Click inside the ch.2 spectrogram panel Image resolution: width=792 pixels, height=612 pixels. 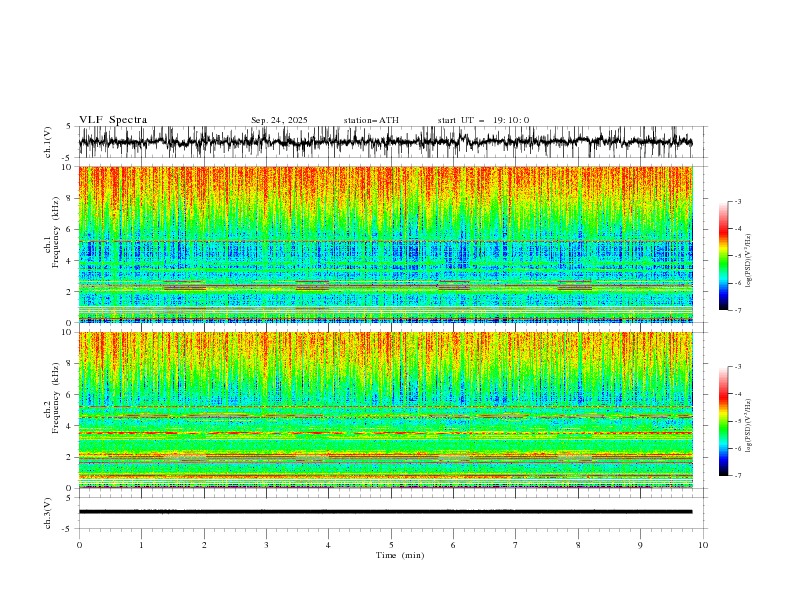click(385, 410)
